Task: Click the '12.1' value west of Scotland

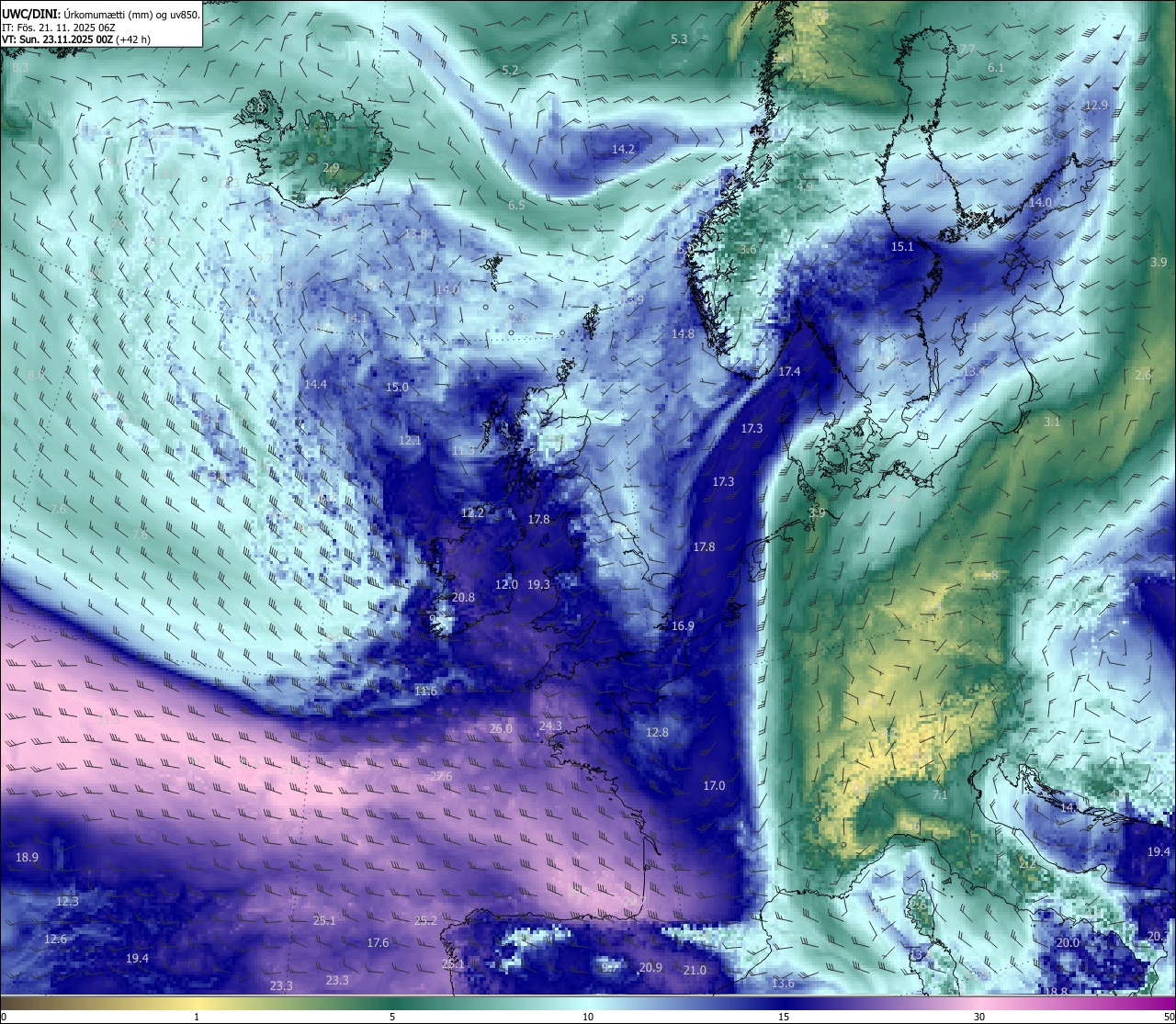Action: (410, 441)
